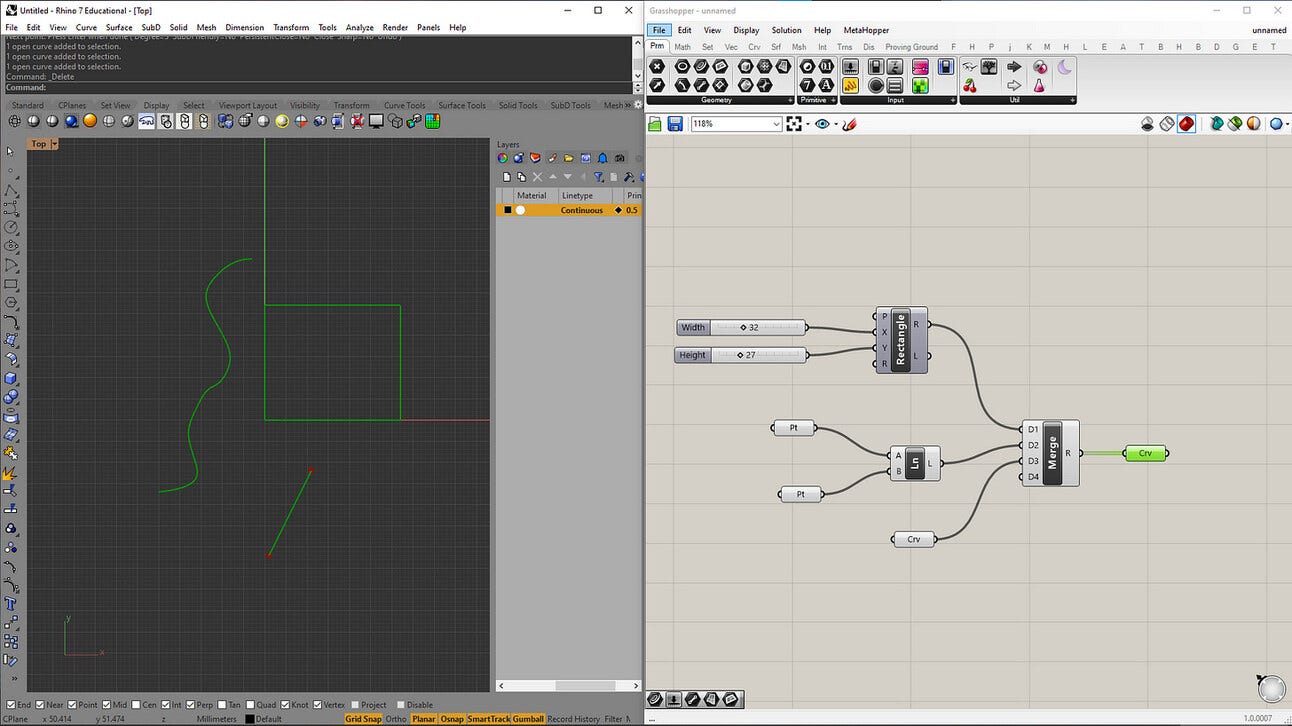Screen dimensions: 1292x726
Task: Switch to the Math tab in Grasshopper
Action: (682, 47)
